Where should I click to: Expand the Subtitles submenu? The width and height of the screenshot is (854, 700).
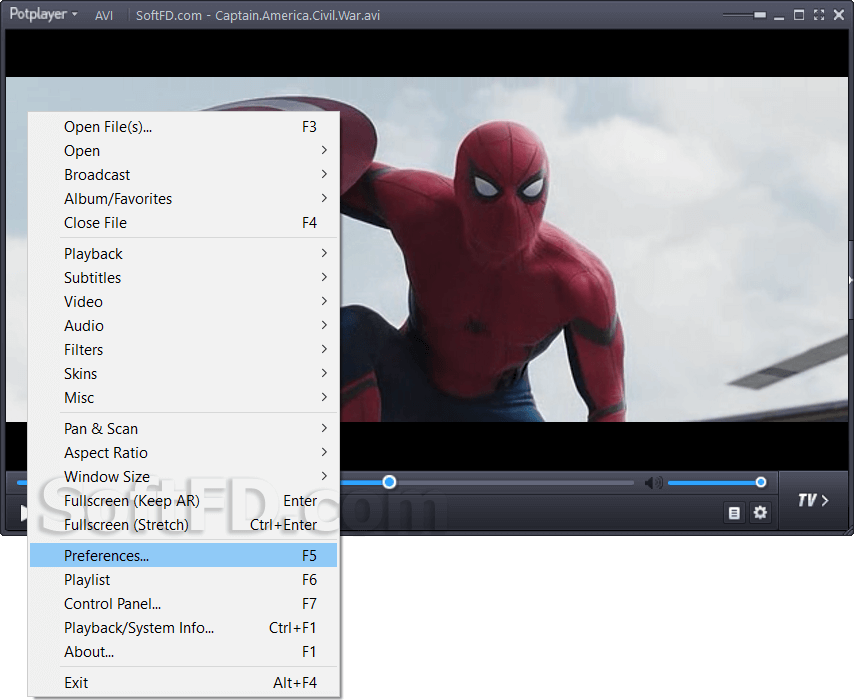coord(184,278)
